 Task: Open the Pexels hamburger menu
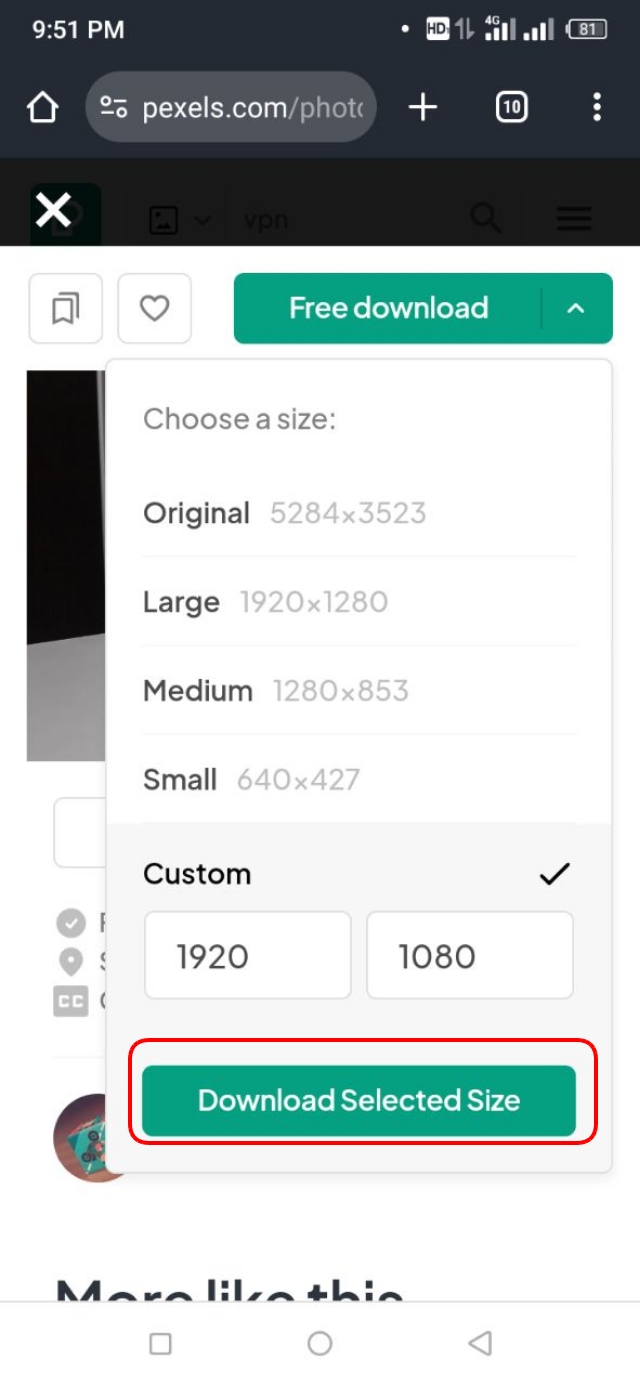coord(573,218)
